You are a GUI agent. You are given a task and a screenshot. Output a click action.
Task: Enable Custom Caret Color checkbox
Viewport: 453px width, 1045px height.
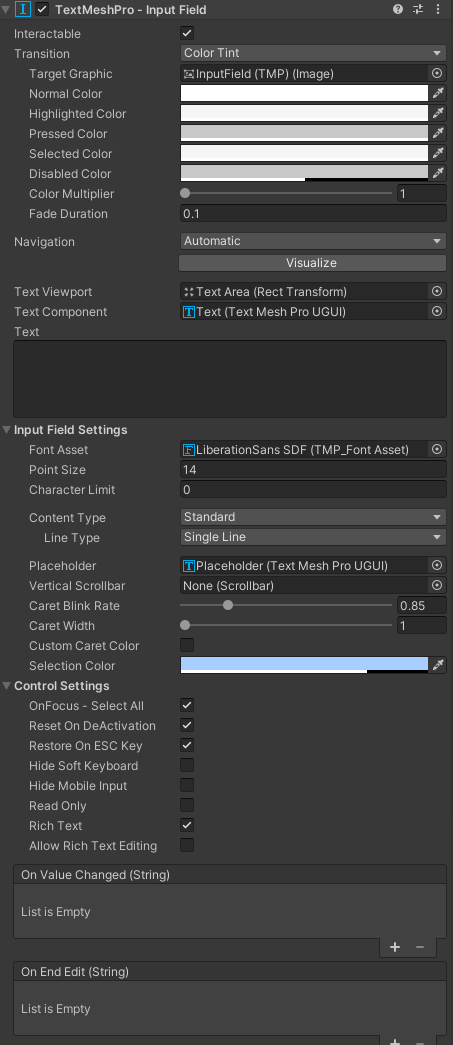(x=187, y=645)
